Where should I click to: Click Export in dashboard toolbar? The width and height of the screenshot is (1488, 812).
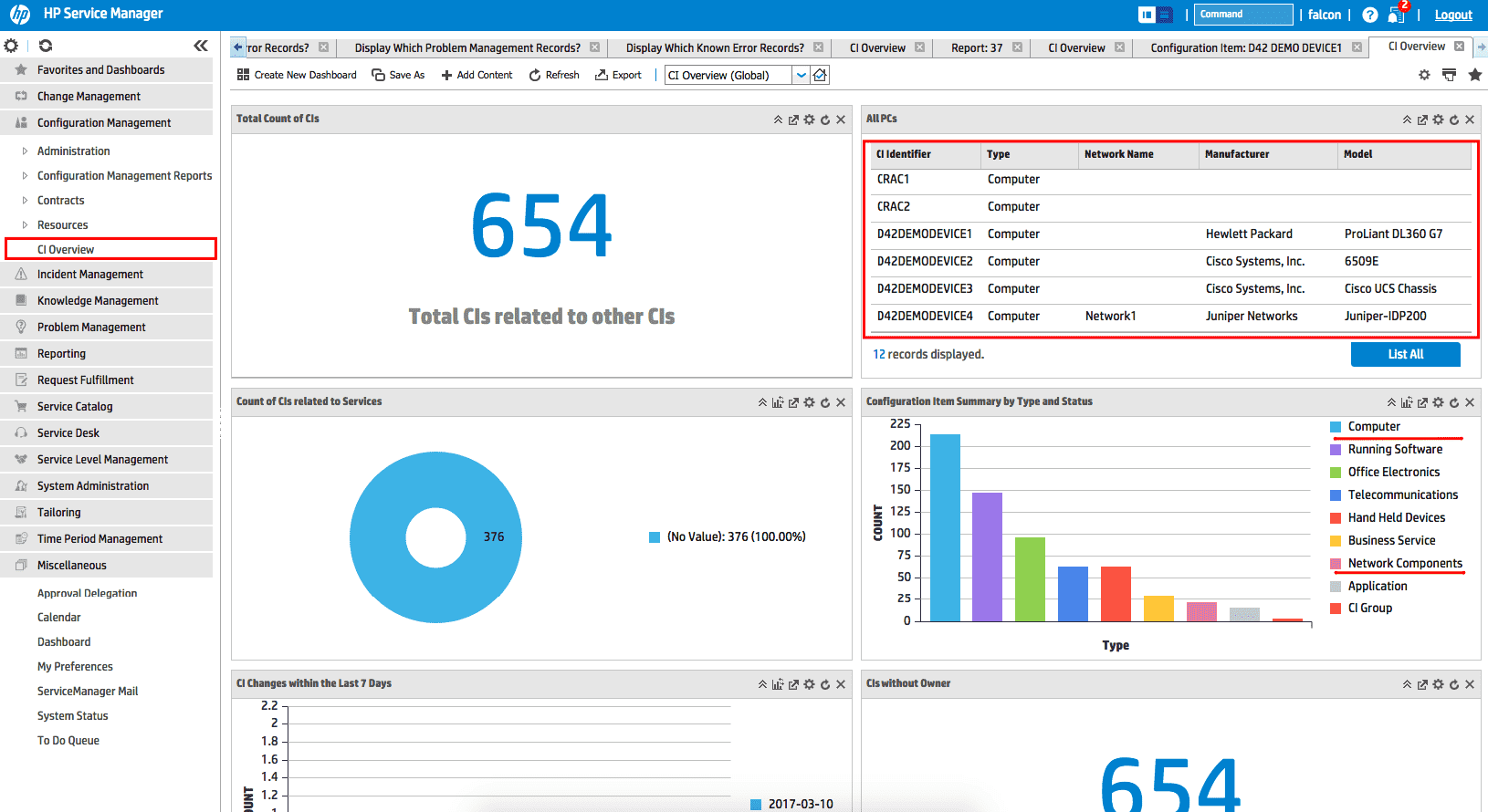tap(618, 75)
